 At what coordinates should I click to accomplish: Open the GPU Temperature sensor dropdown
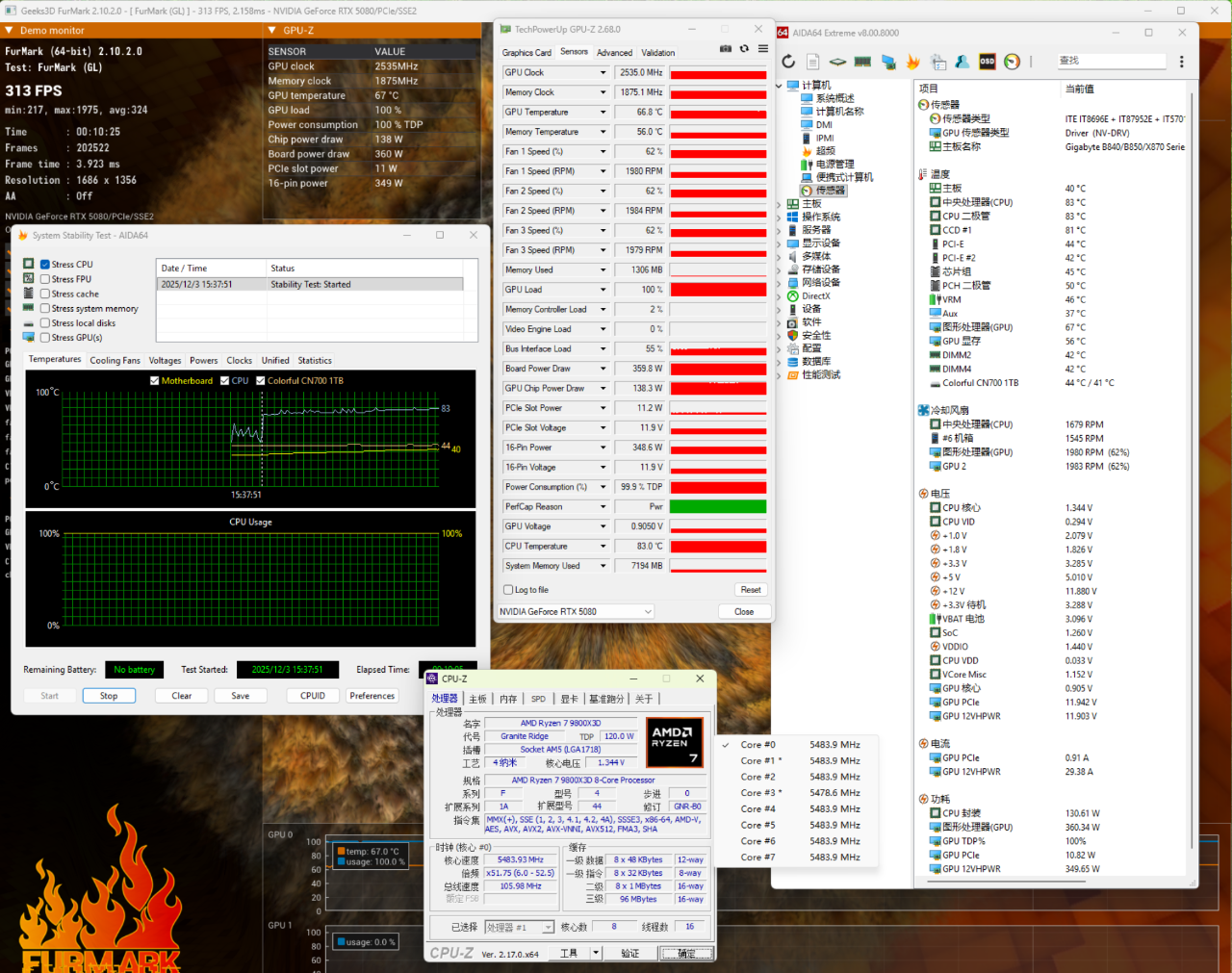[603, 113]
